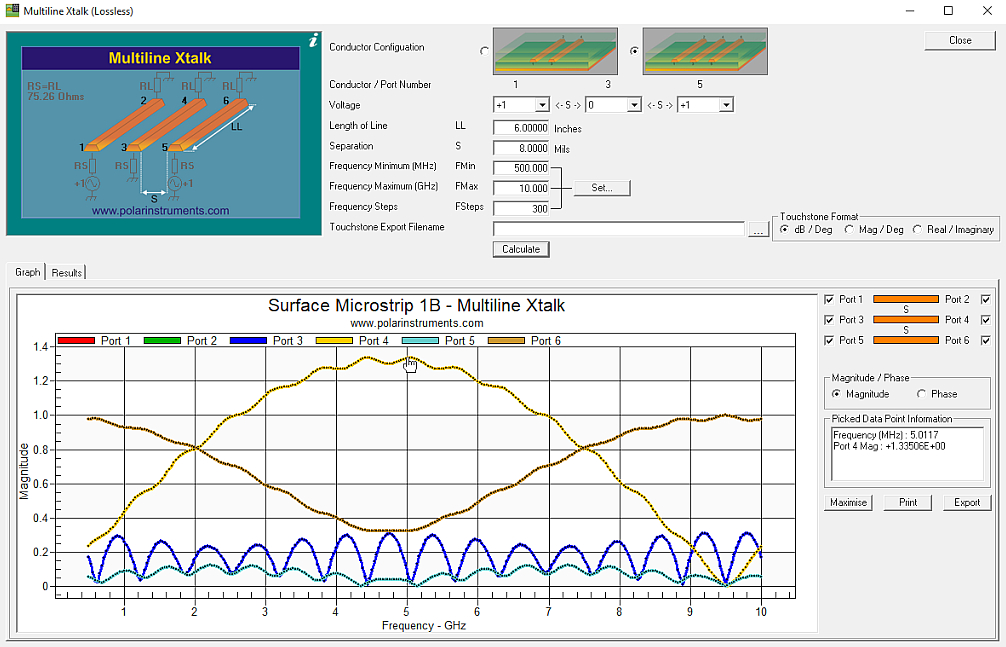Edit the Separation value field
The width and height of the screenshot is (1006, 647).
point(521,148)
